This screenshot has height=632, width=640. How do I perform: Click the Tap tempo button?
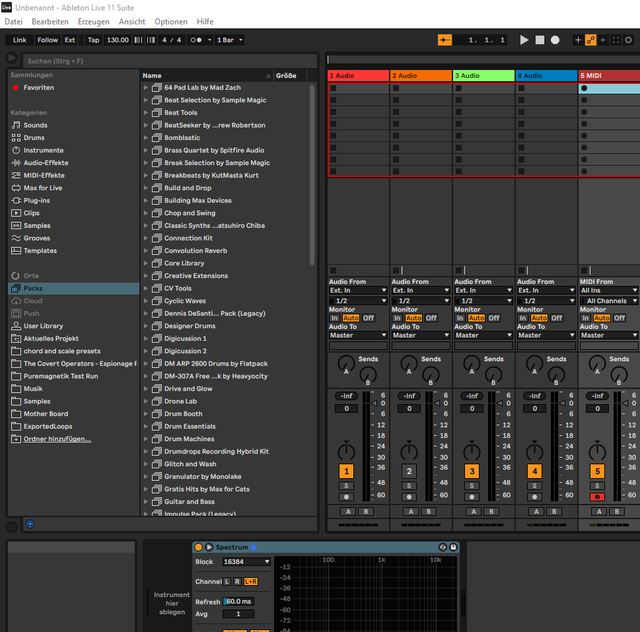[x=93, y=40]
